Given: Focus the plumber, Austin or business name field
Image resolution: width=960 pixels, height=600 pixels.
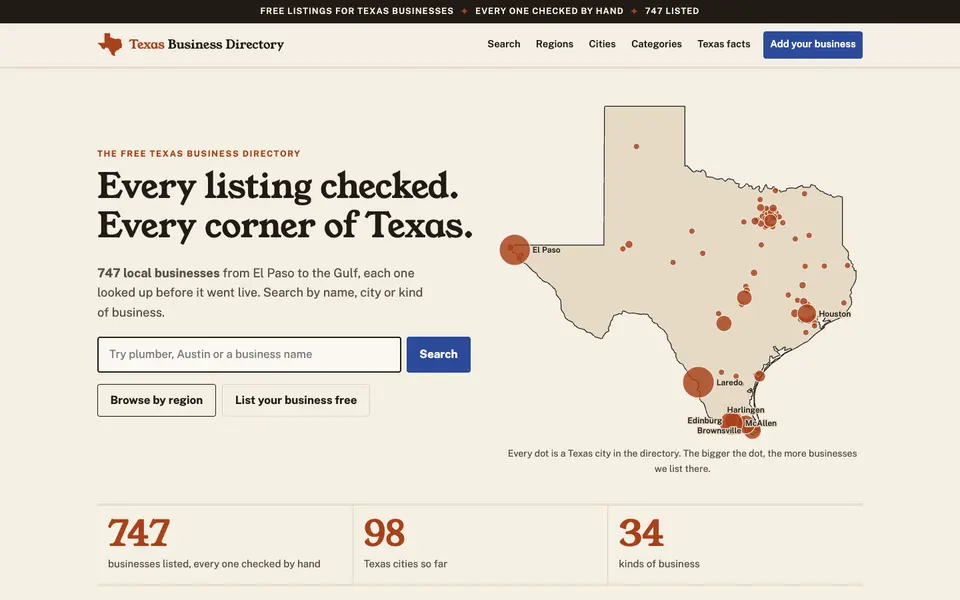Looking at the screenshot, I should pos(249,354).
